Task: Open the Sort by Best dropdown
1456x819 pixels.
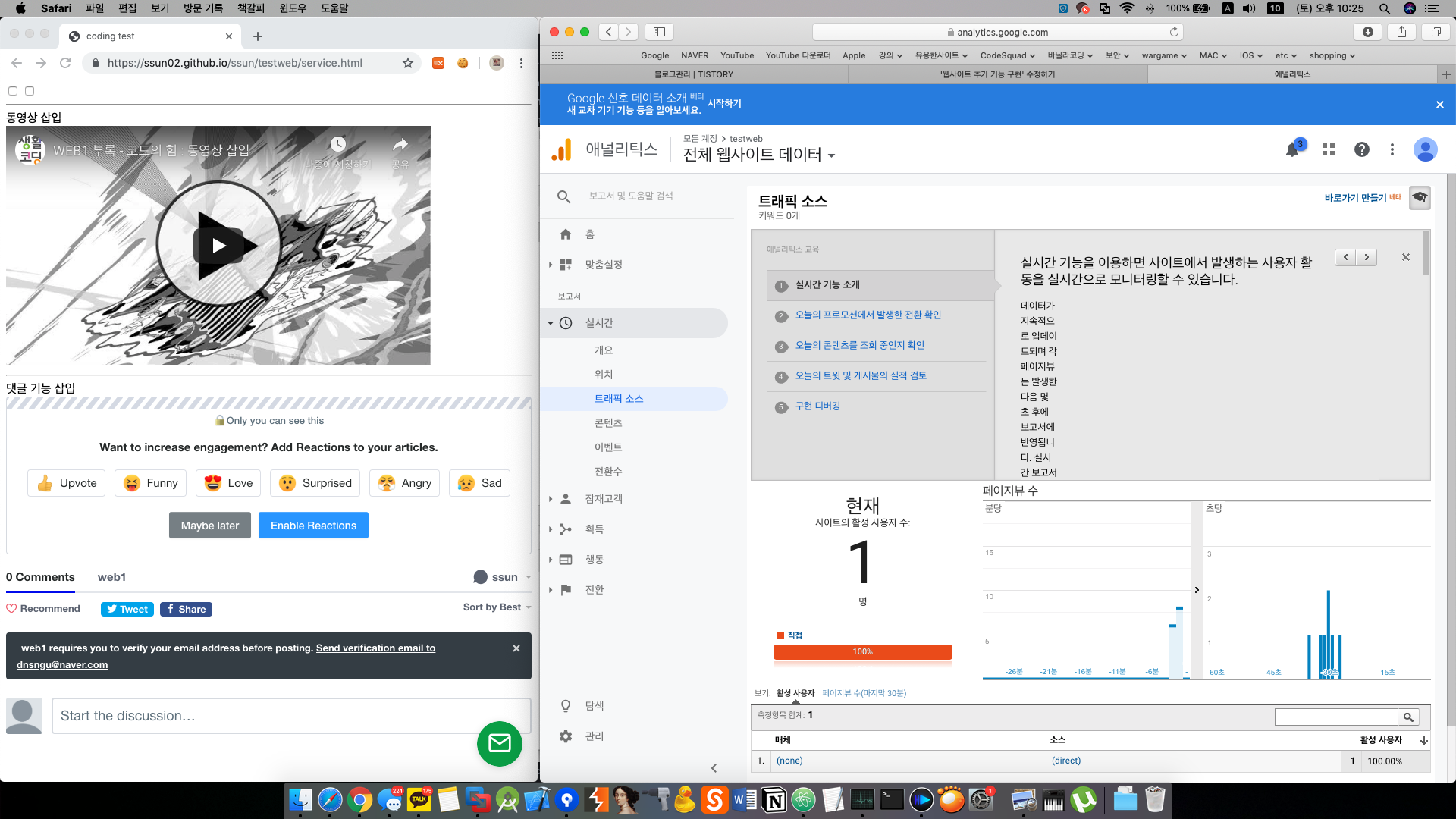Action: click(x=497, y=607)
